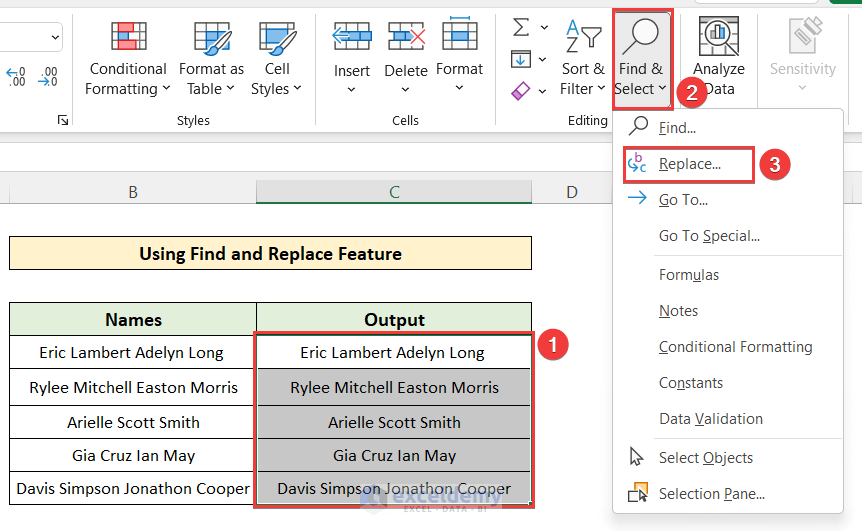Screen dimensions: 862x531
Task: Choose Replace... from the menu
Action: pos(689,164)
